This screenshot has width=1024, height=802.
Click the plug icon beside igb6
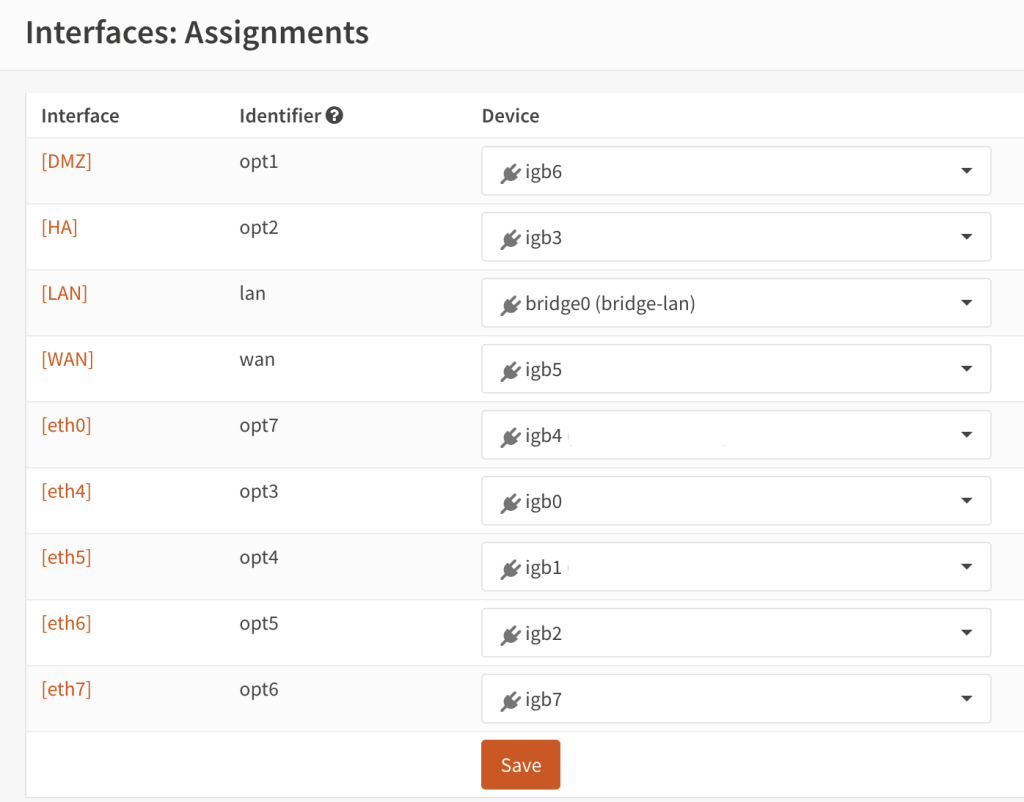coord(511,173)
